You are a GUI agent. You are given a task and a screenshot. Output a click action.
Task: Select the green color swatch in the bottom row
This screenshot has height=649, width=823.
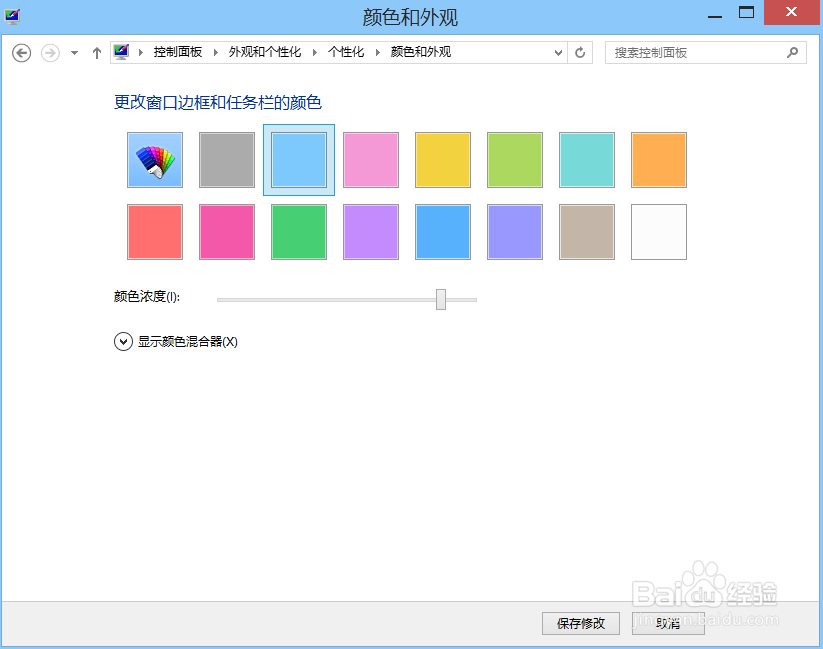(298, 231)
